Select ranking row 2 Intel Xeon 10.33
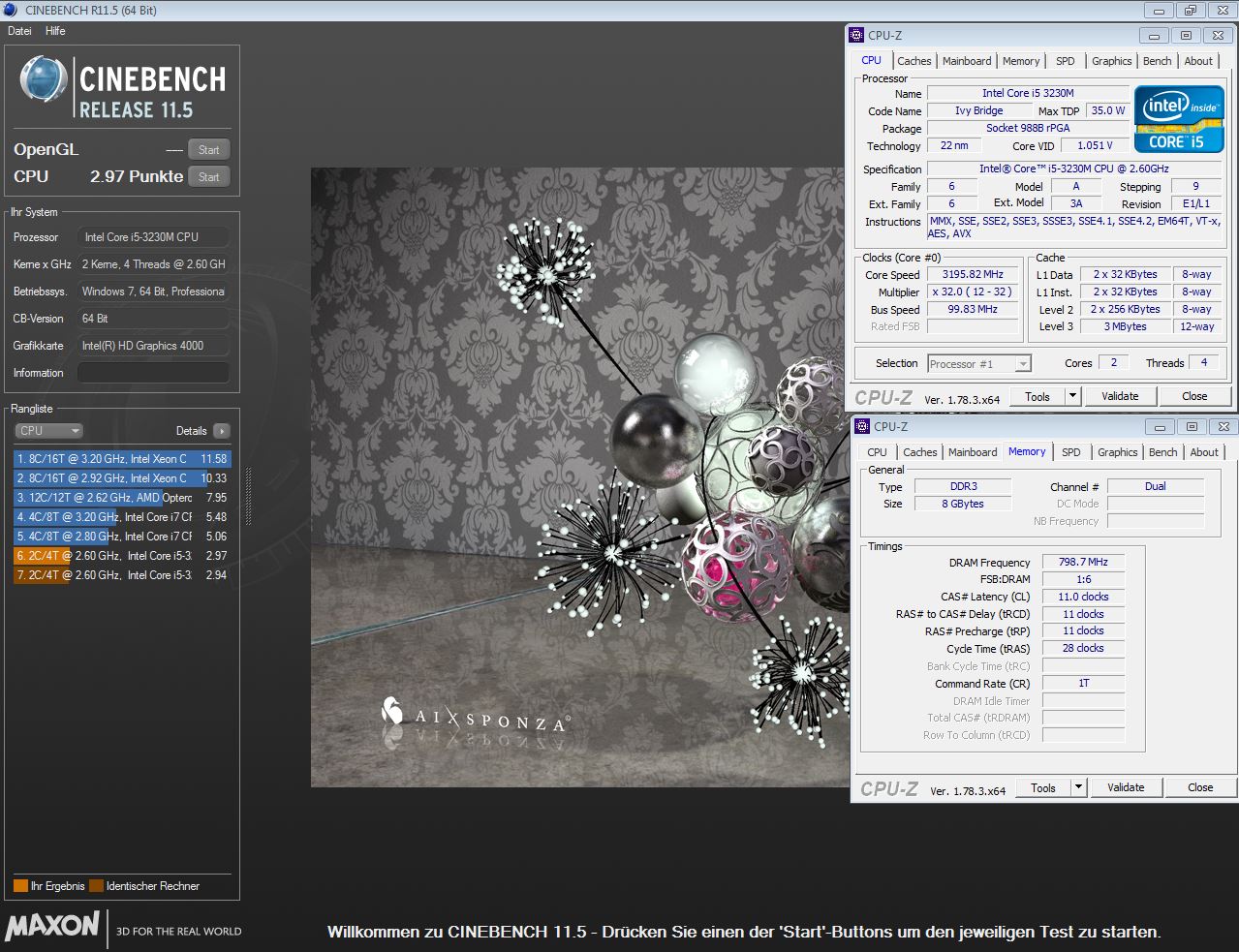The width and height of the screenshot is (1239, 952). 122,478
